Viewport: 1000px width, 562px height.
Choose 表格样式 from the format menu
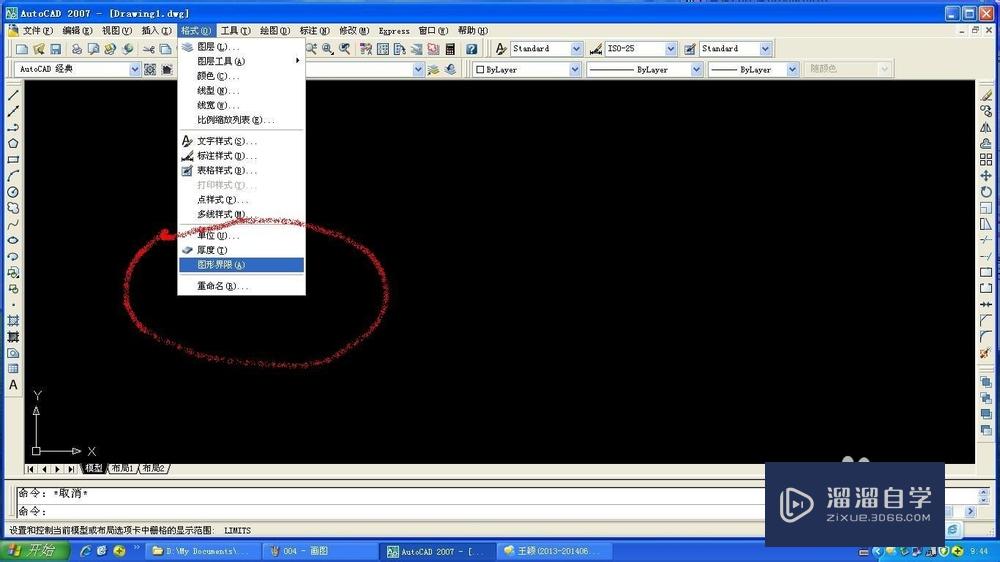(242, 170)
